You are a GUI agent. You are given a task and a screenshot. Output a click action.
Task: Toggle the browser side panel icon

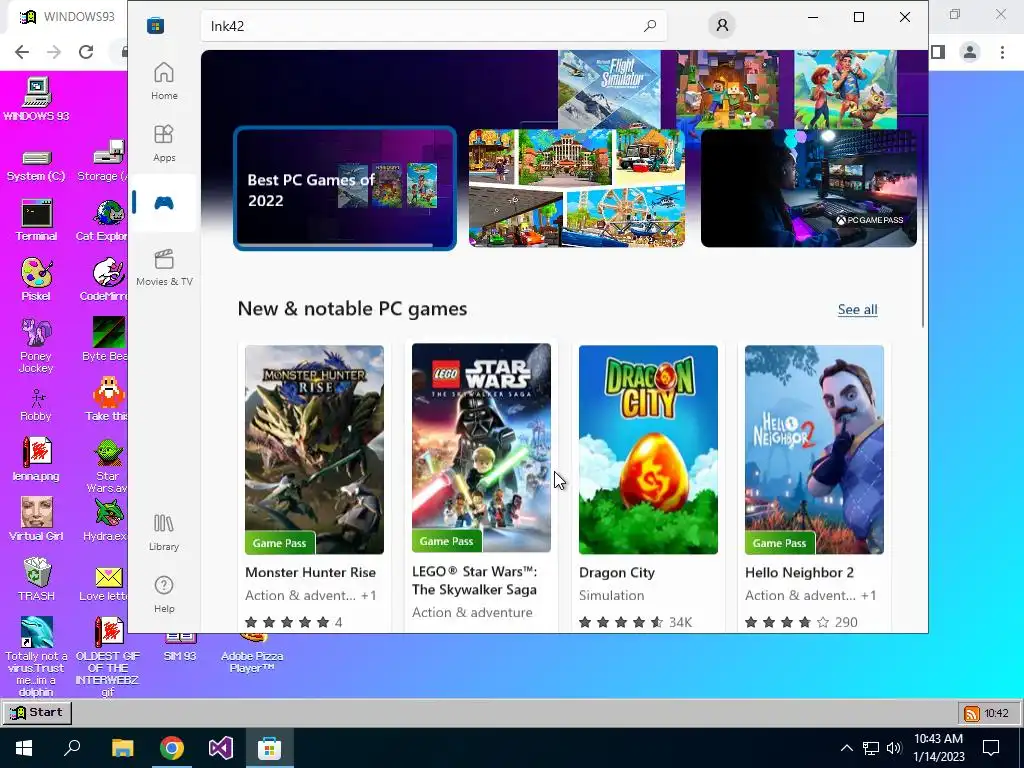click(938, 52)
